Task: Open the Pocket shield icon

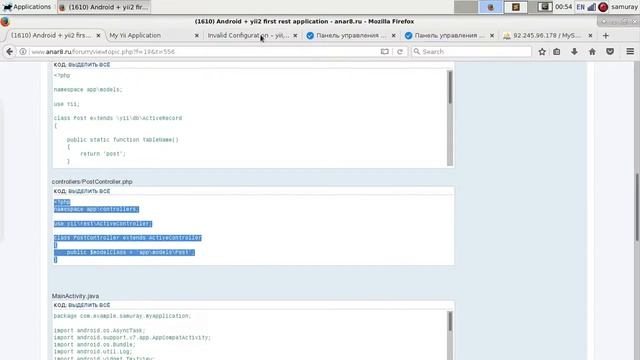Action: click(610, 51)
